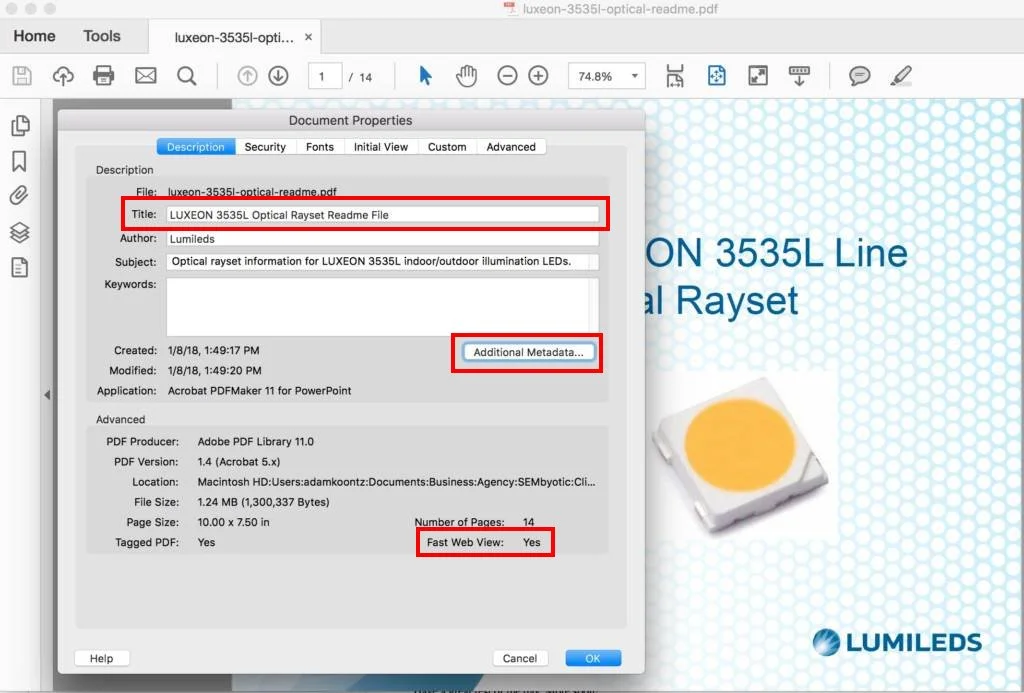Click the page number input field
The image size is (1024, 693).
[x=325, y=76]
